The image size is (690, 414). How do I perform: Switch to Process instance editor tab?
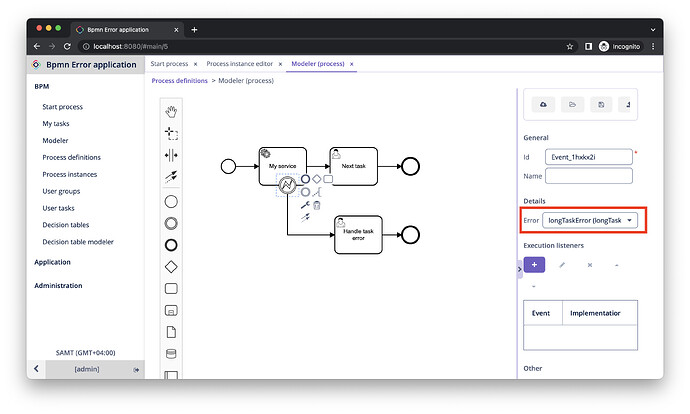click(x=240, y=64)
